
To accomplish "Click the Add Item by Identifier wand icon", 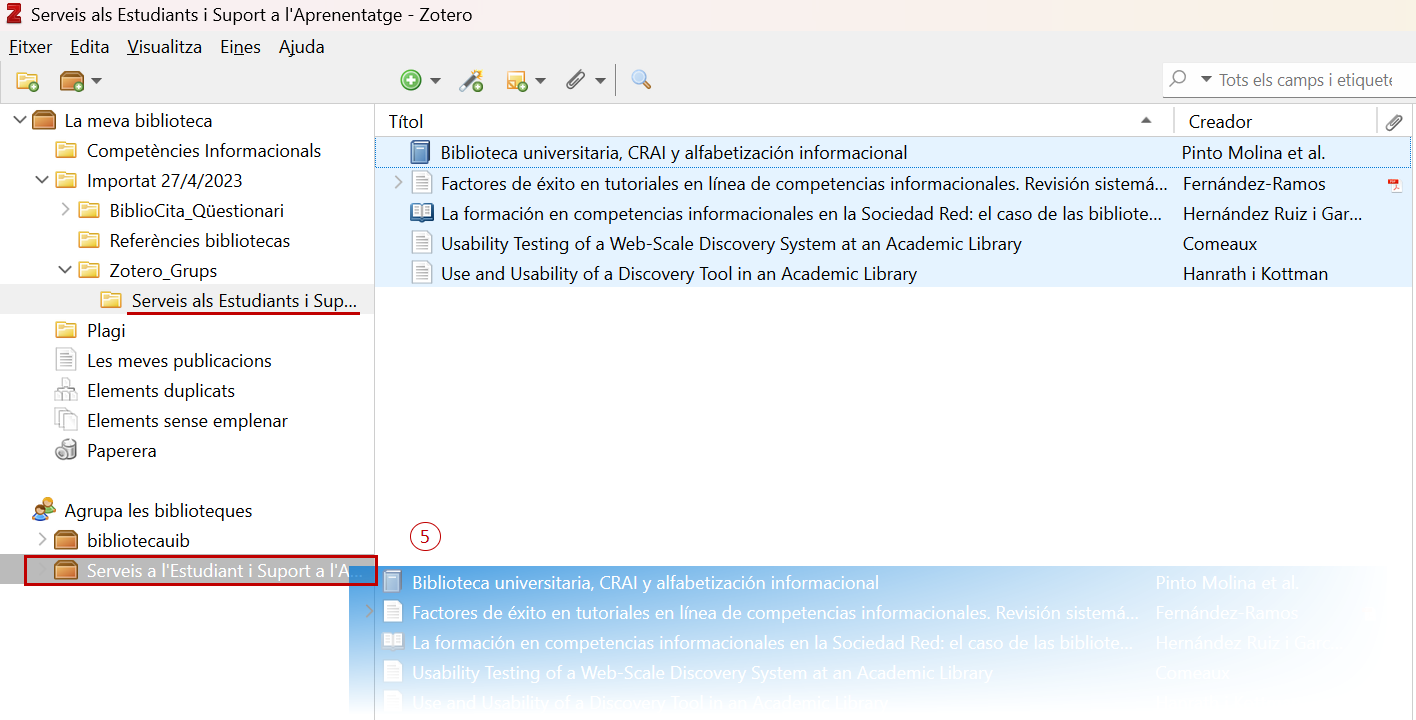I will pos(471,81).
